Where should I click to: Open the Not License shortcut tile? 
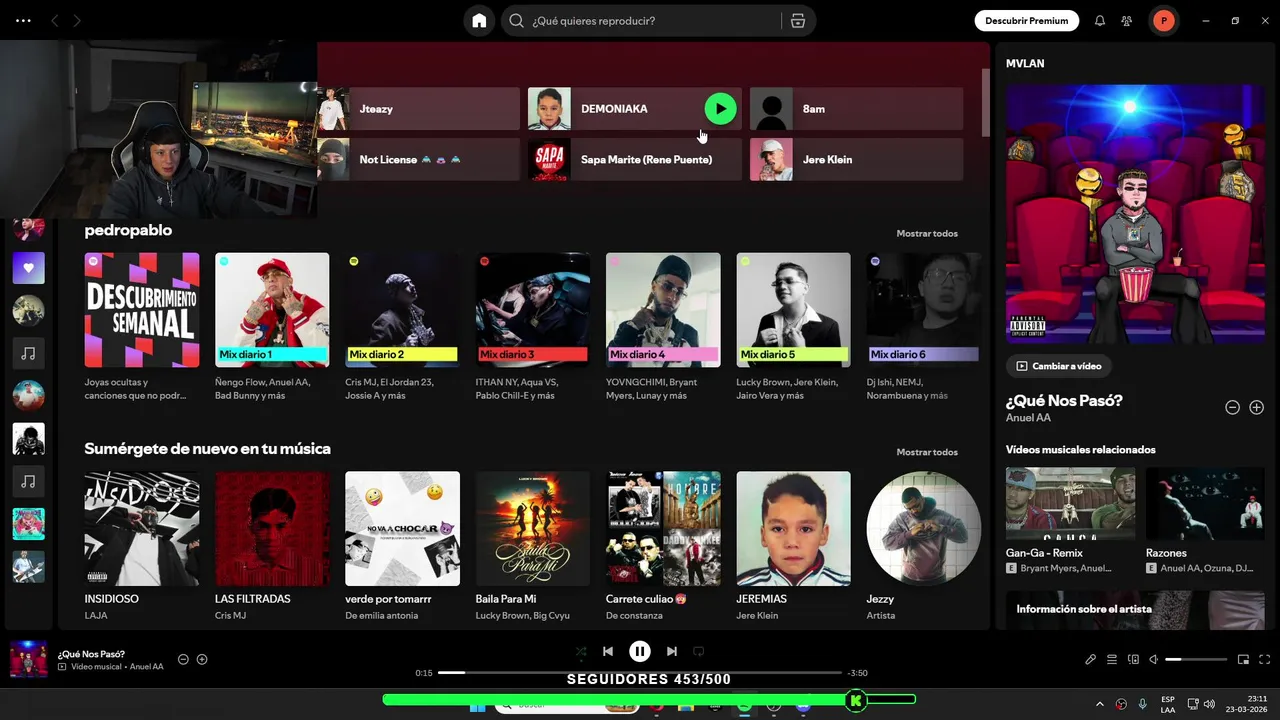(419, 159)
